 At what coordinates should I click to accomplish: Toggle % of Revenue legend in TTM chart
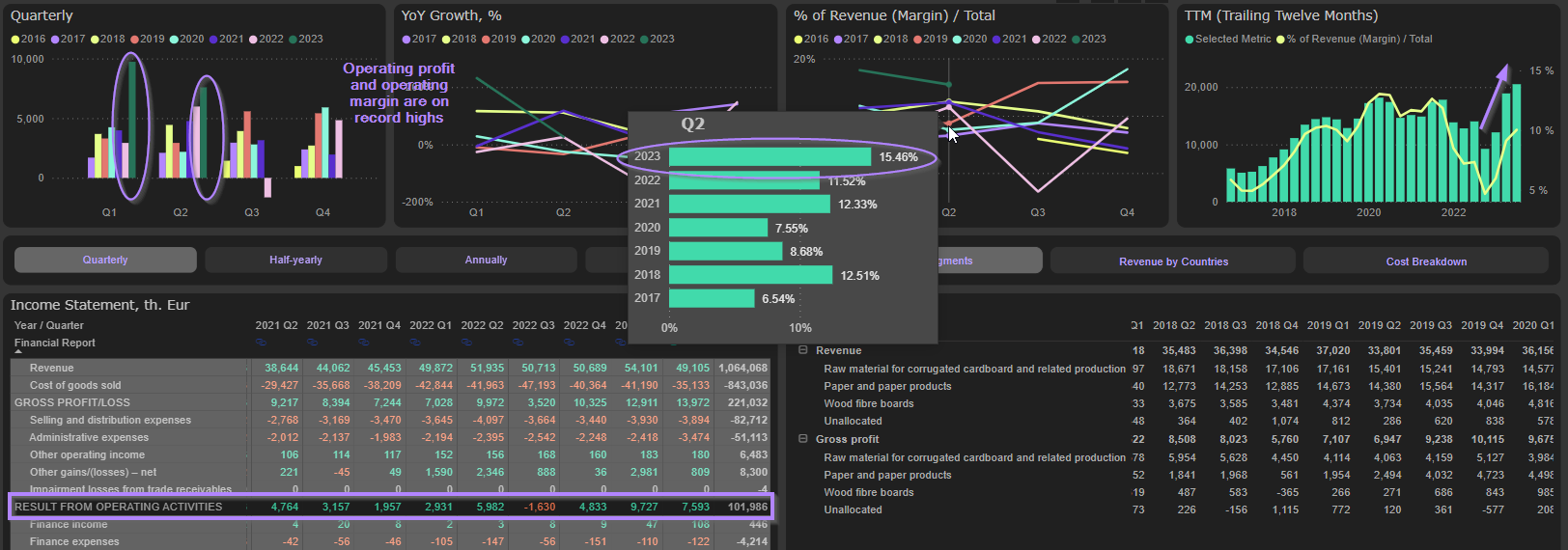[1280, 40]
